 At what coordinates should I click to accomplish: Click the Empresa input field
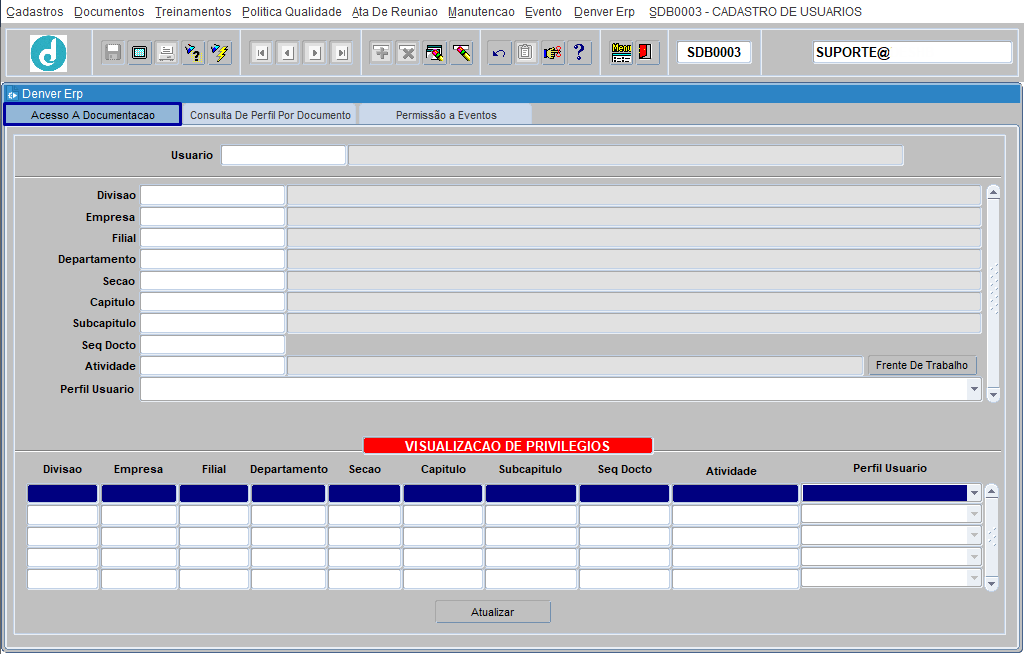213,217
